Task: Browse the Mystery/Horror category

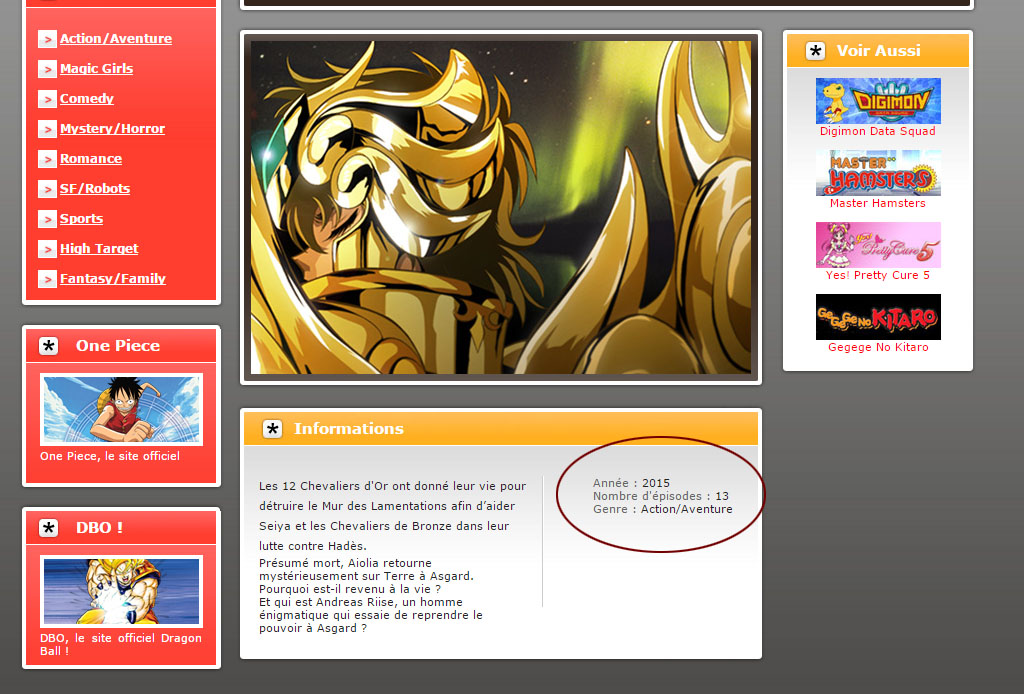Action: point(112,129)
